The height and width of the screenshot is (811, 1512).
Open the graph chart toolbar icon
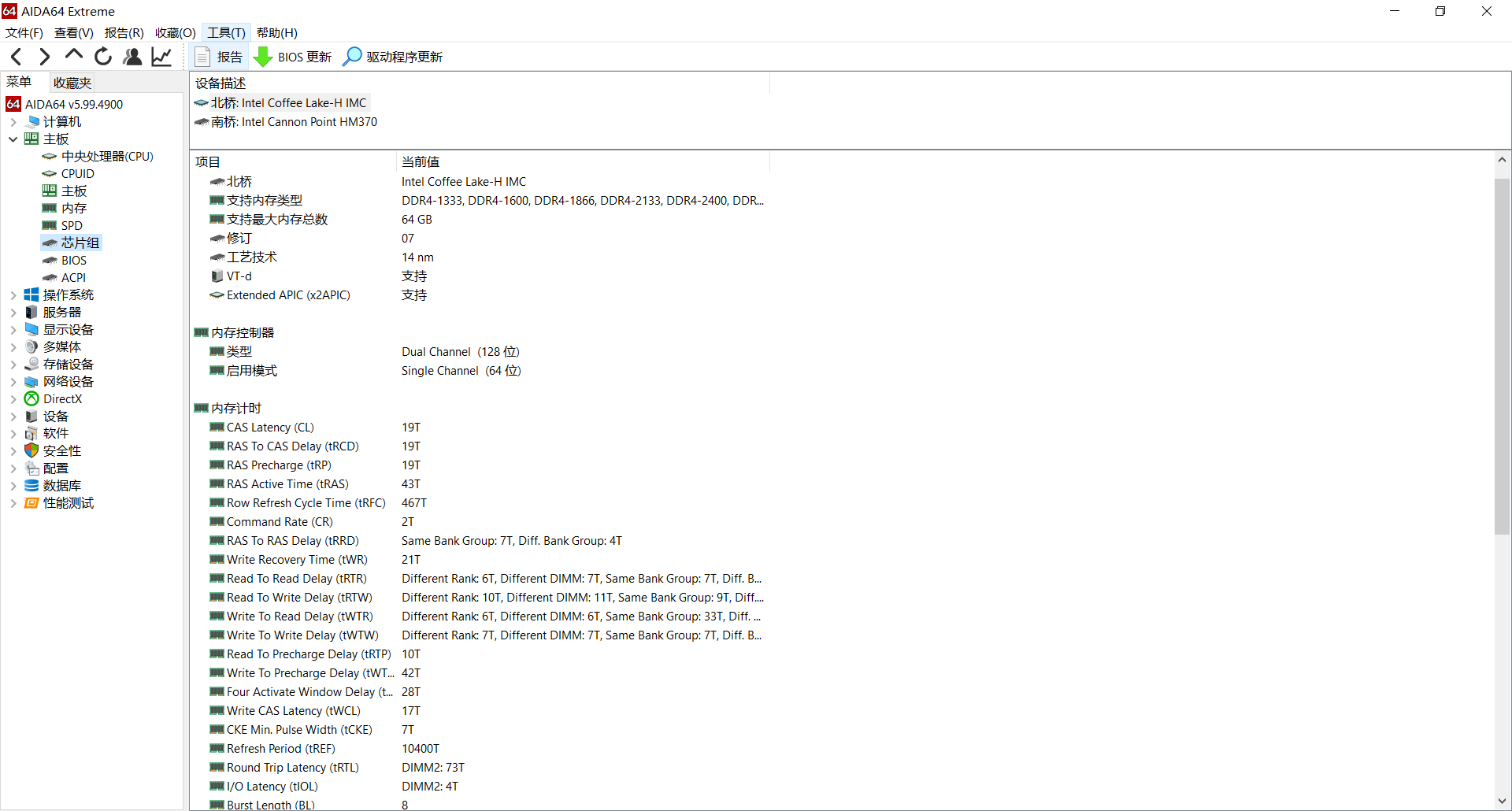click(161, 57)
